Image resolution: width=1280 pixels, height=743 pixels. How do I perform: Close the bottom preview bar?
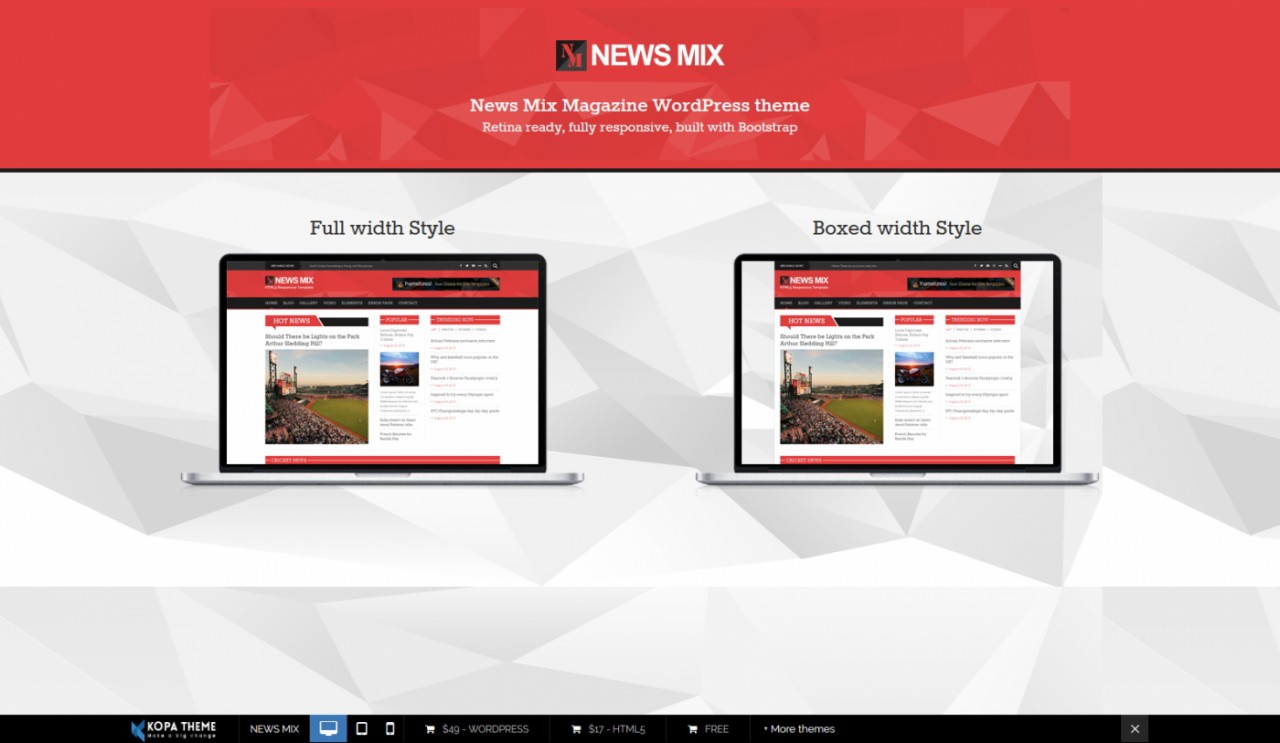[x=1134, y=729]
